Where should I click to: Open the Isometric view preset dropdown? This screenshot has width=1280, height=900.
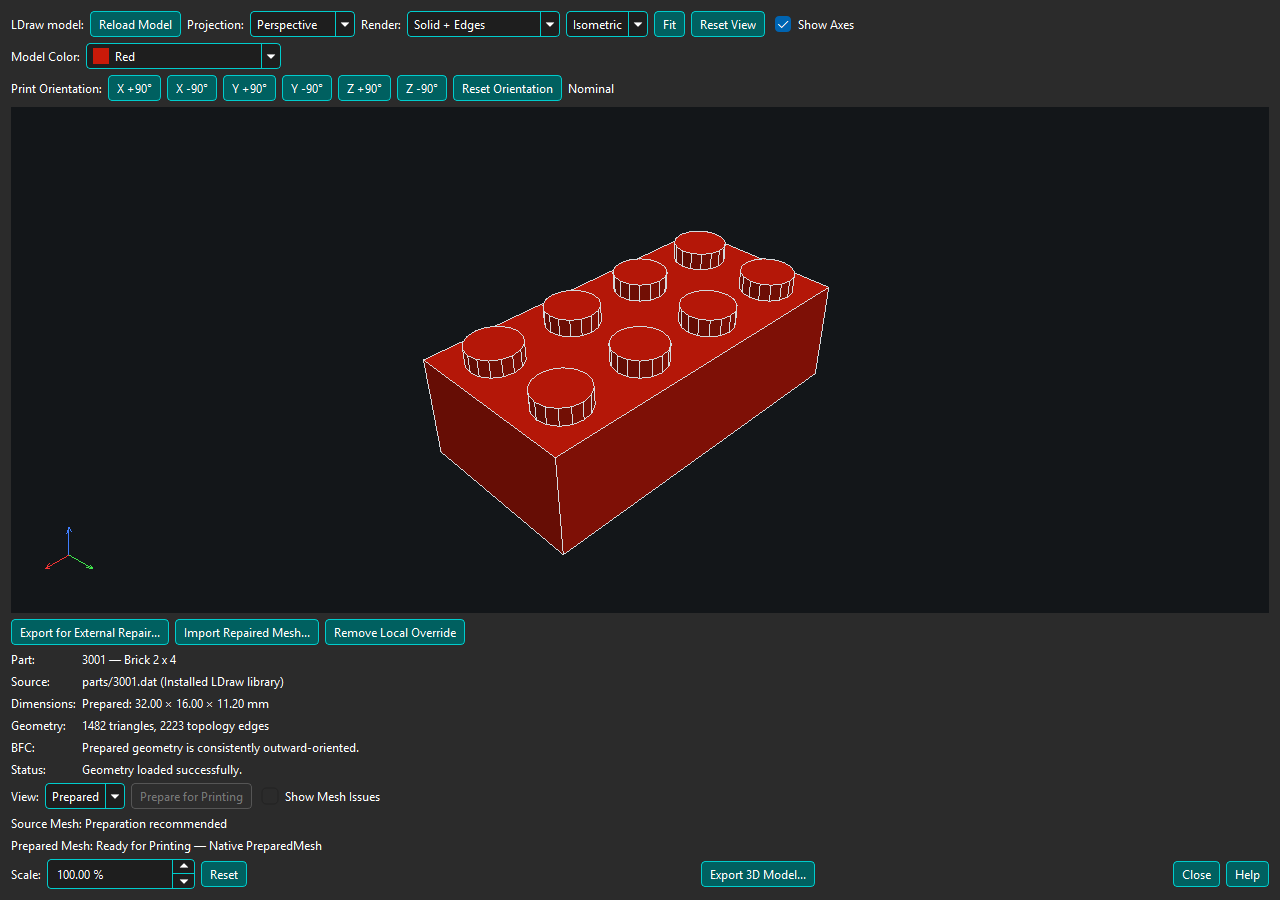point(607,24)
